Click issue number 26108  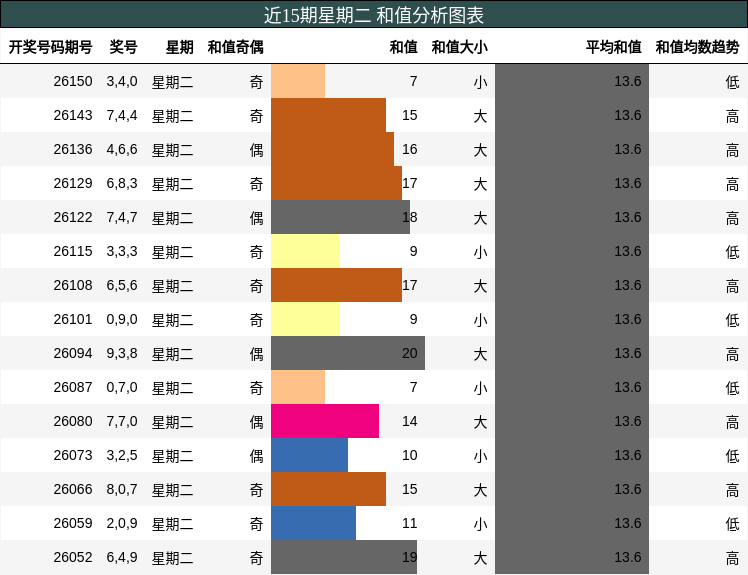pyautogui.click(x=73, y=285)
